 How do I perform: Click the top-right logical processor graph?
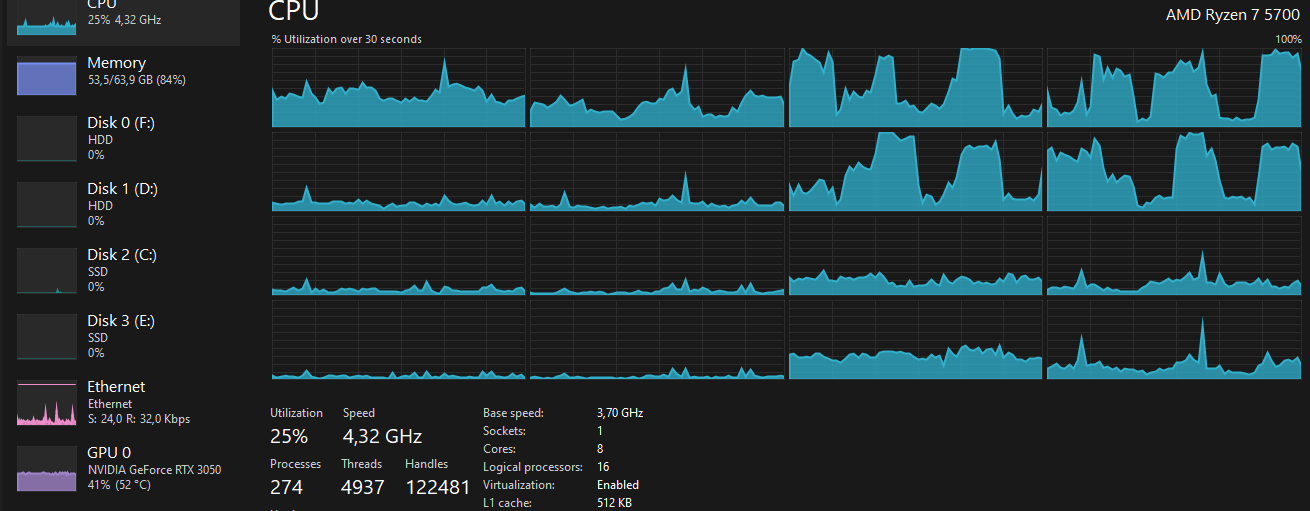click(x=1174, y=88)
